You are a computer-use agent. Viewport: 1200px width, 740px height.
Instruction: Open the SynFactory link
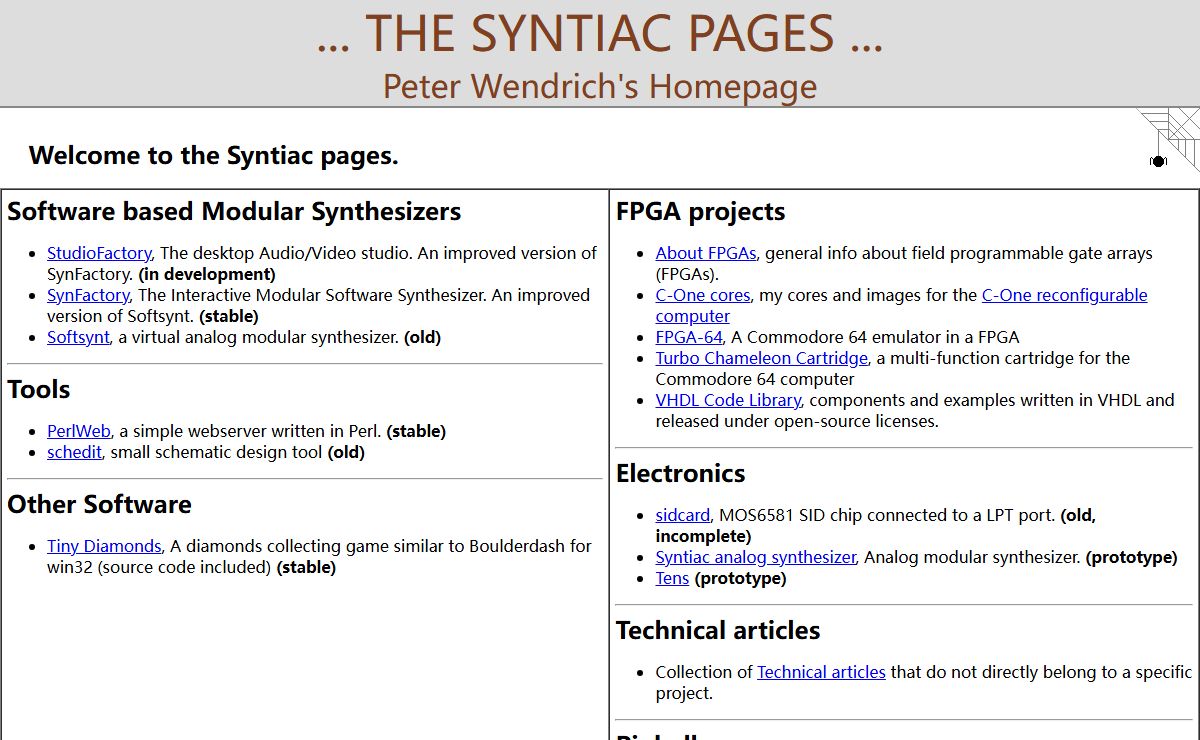88,295
